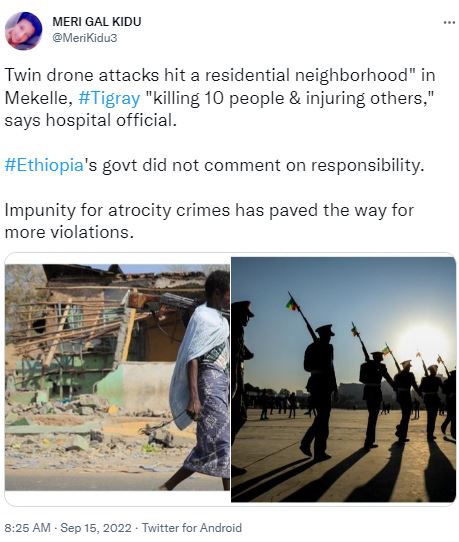This screenshot has height=542, width=459.
Task: Click the 8:25 AM timestamp
Action: tap(28, 528)
